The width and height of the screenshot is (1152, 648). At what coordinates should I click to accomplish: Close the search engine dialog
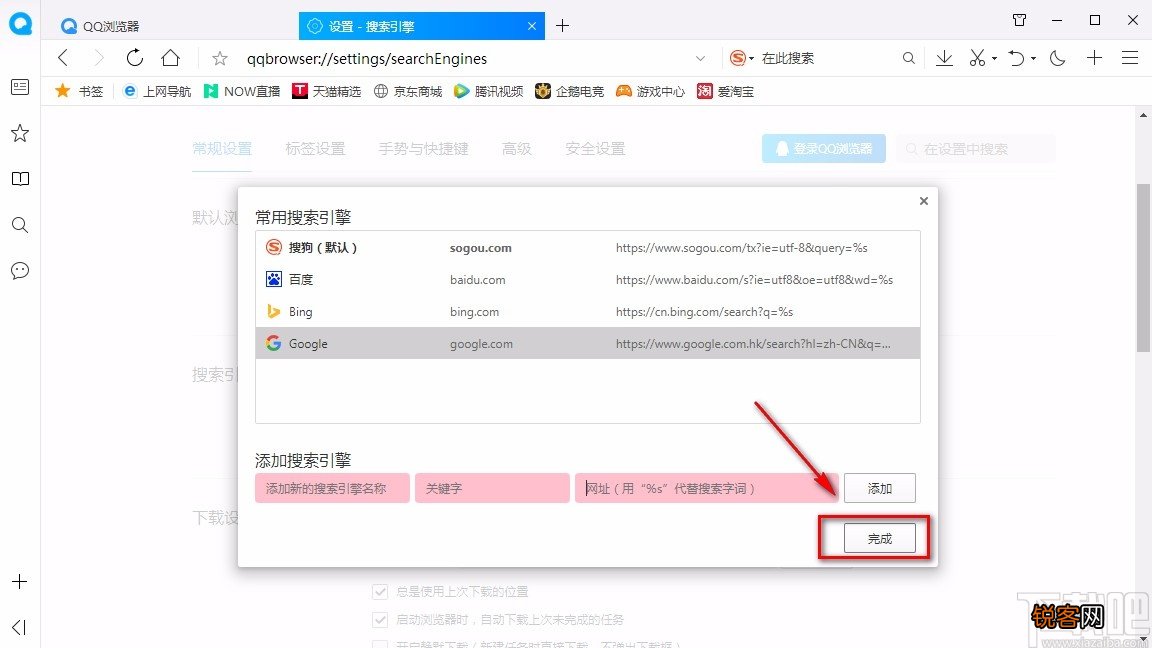(x=924, y=201)
